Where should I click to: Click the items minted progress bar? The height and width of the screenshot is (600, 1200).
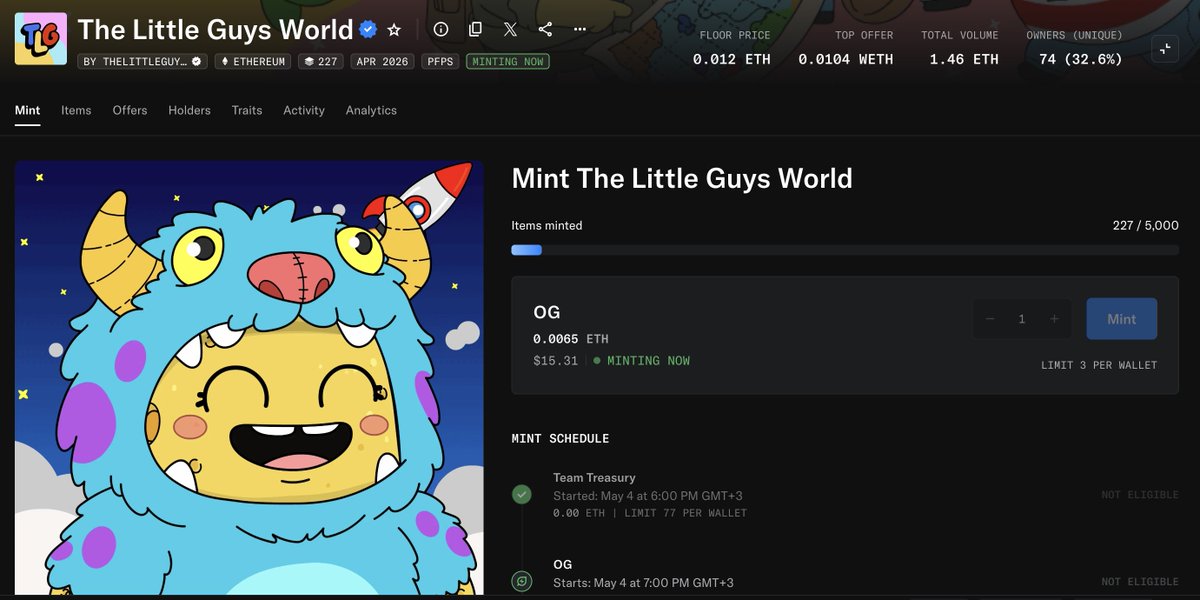pos(845,250)
